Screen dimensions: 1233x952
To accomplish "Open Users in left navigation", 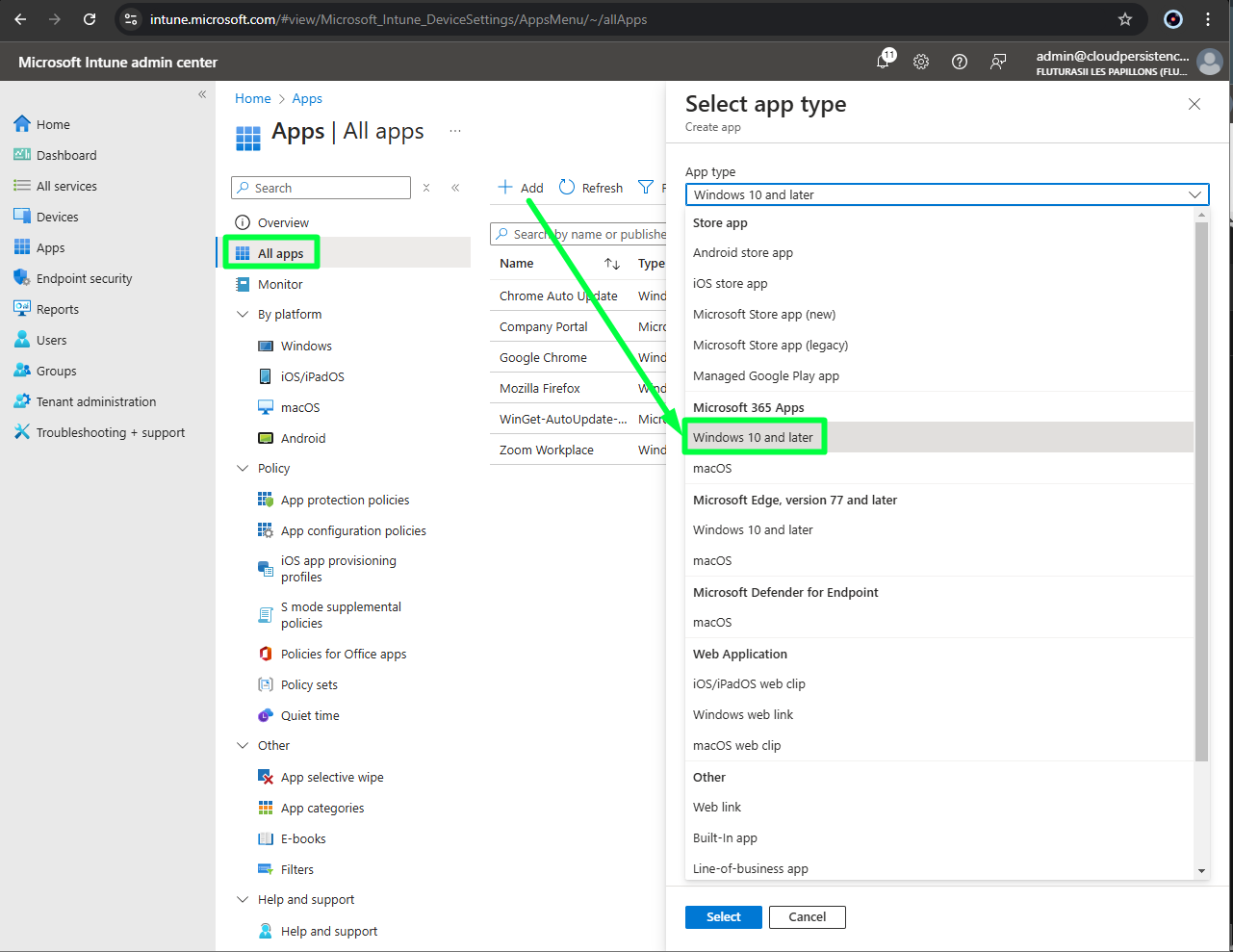I will tap(52, 340).
